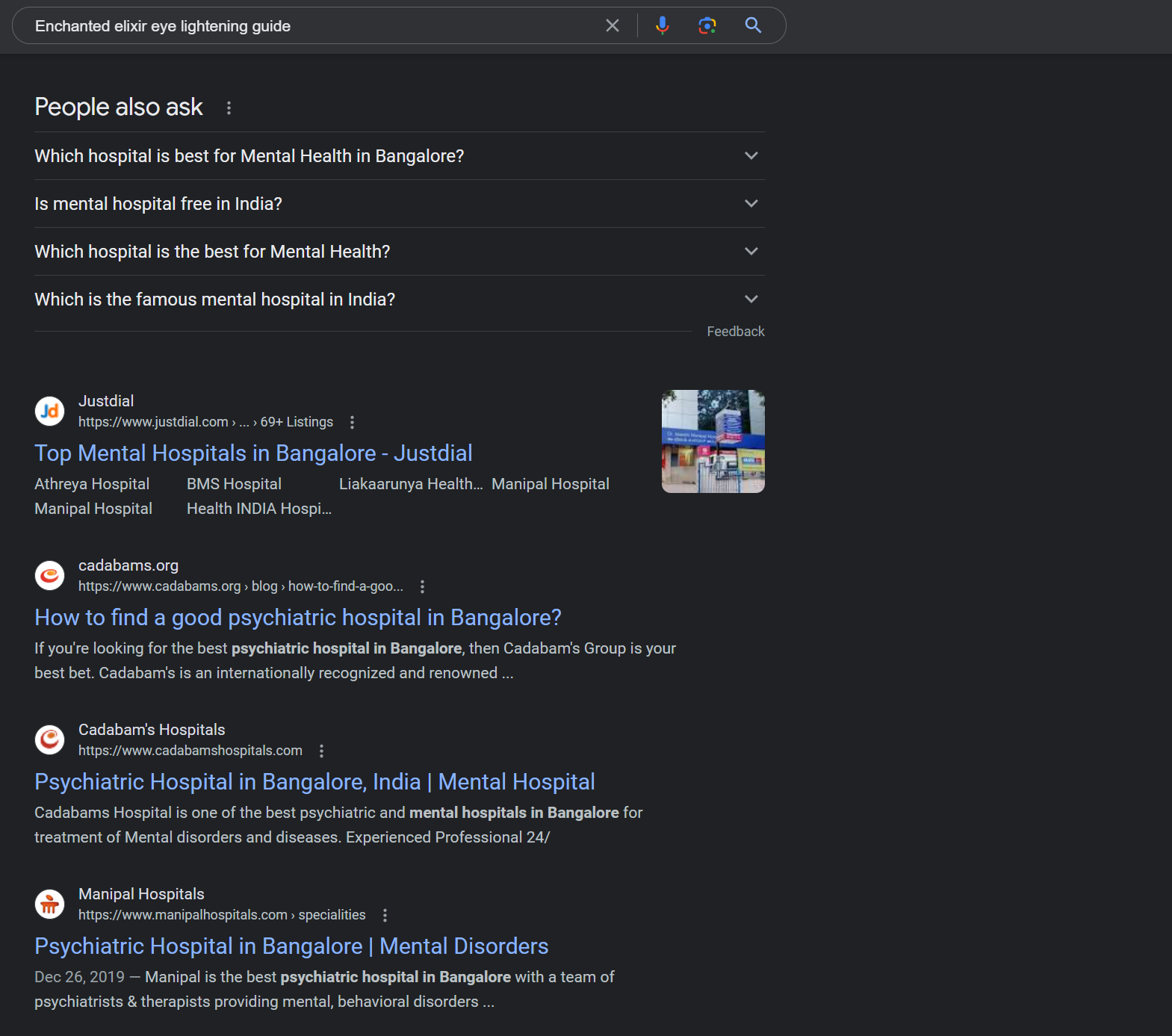
Task: Open more options for cadabams.org result
Action: pyautogui.click(x=422, y=586)
